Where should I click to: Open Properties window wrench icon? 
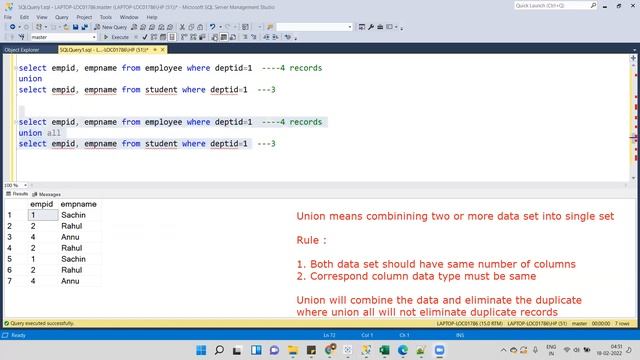pos(371,27)
